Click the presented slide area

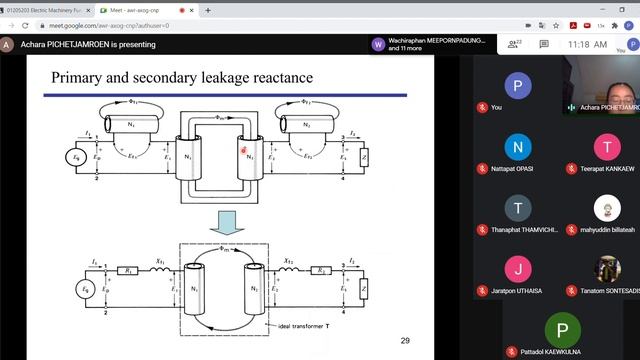[230, 207]
